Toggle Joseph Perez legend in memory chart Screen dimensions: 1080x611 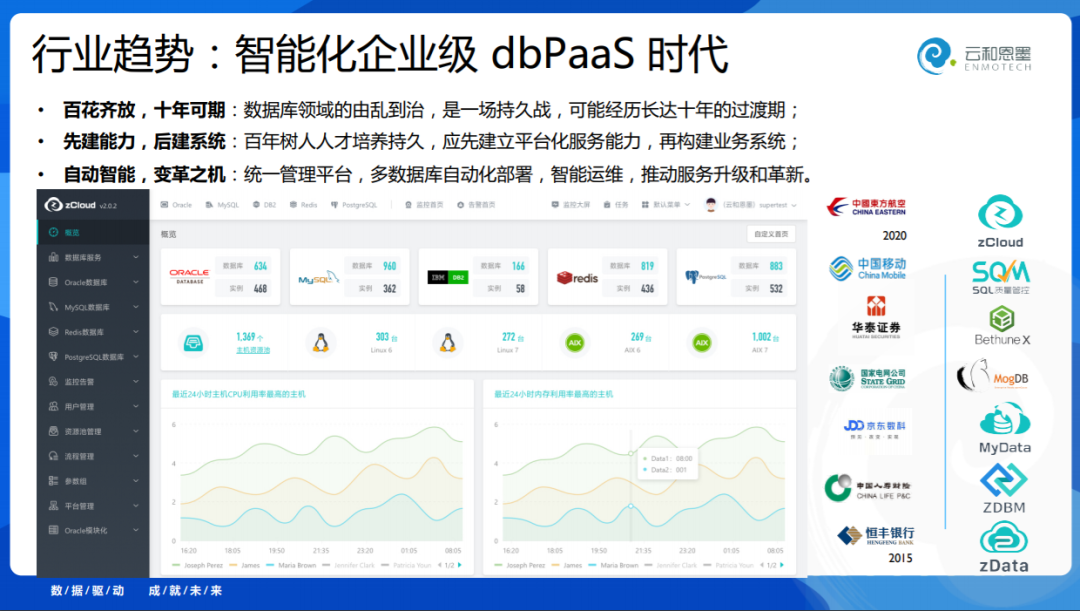[519, 565]
